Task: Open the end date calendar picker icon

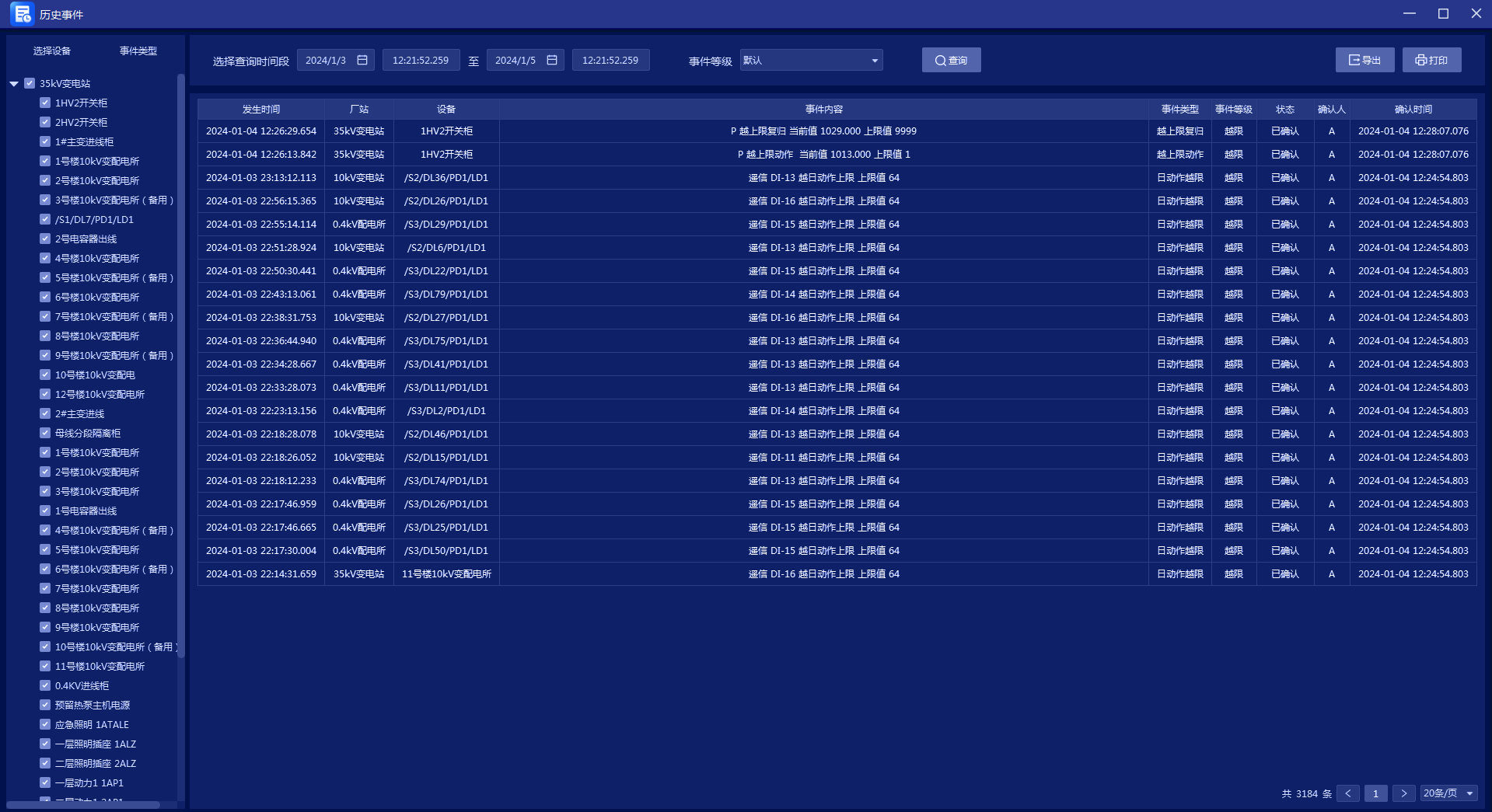Action: tap(552, 60)
